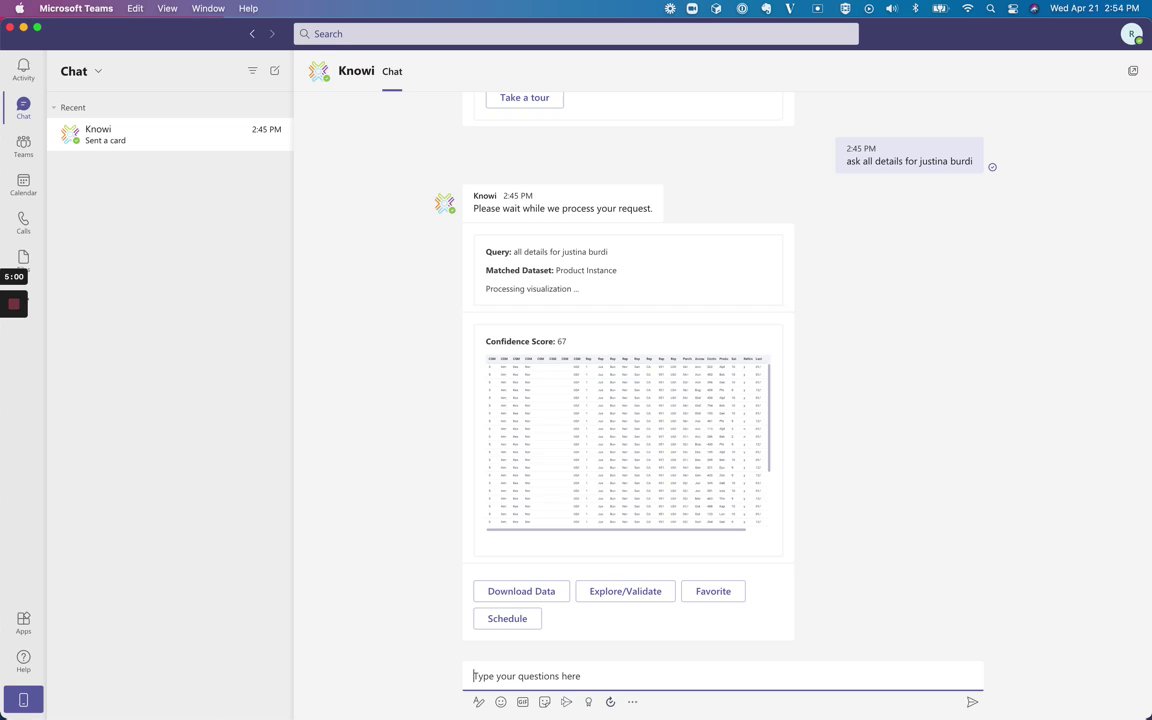Open the Microsoft Teams app menu

(x=76, y=8)
